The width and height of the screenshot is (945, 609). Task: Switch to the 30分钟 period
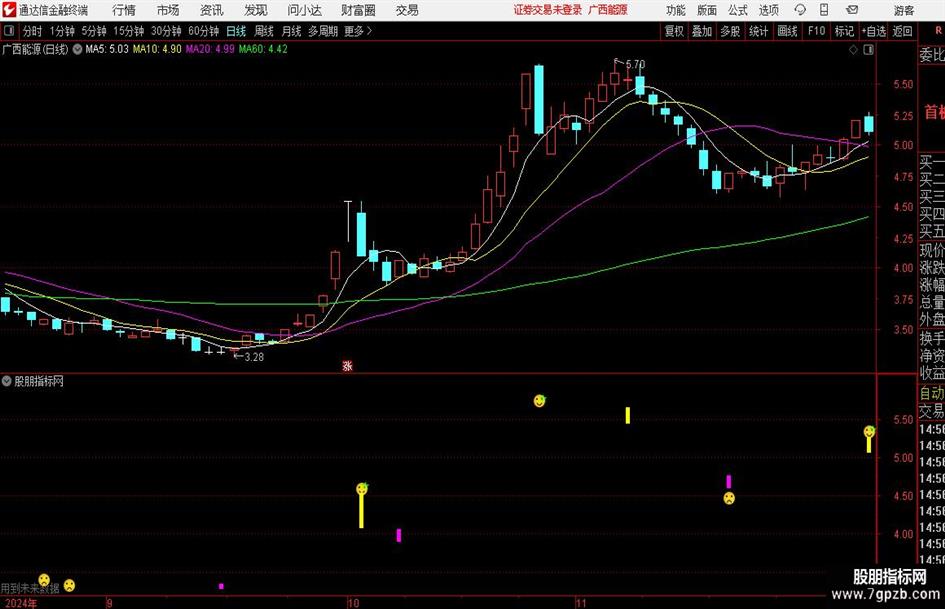166,31
